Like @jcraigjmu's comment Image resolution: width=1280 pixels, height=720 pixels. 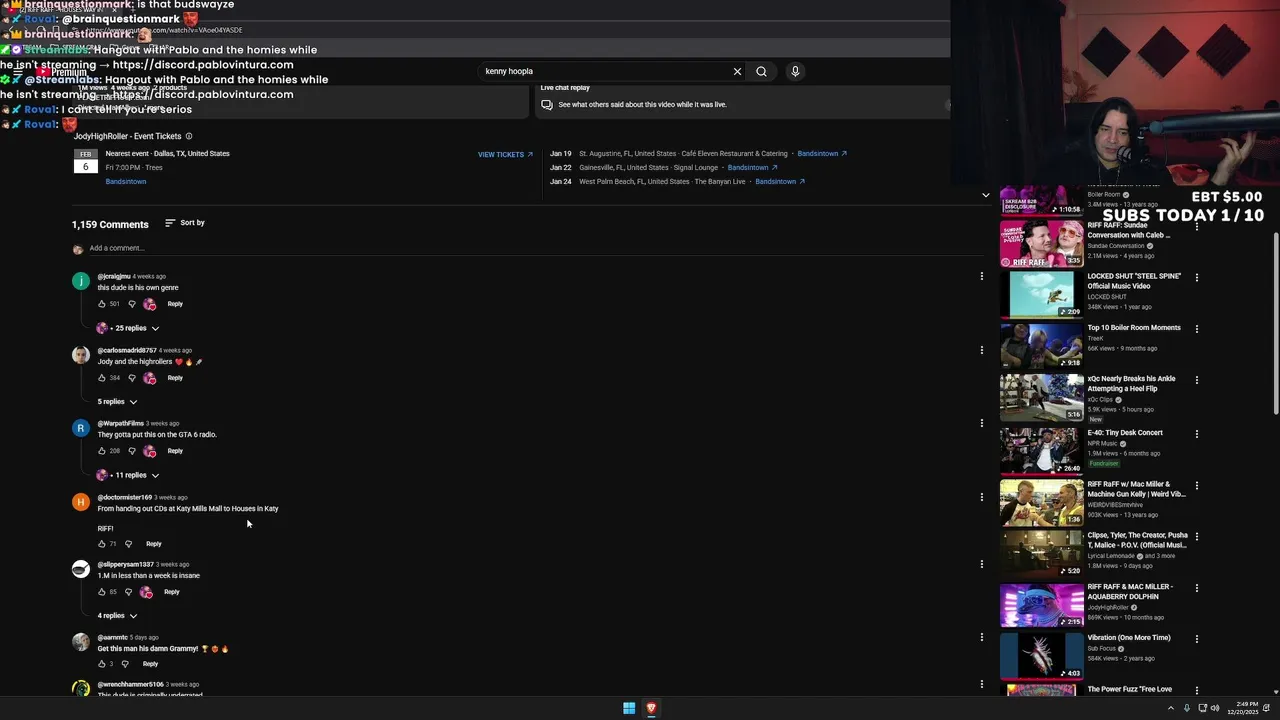102,304
